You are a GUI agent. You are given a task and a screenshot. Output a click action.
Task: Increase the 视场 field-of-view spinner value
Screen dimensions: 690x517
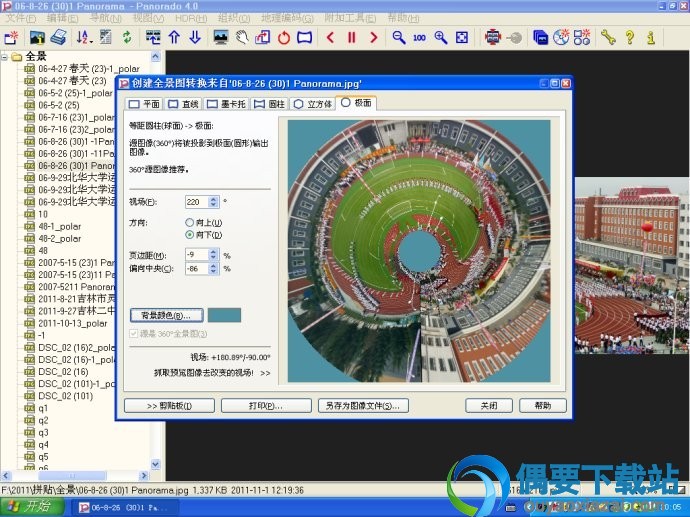pos(213,199)
